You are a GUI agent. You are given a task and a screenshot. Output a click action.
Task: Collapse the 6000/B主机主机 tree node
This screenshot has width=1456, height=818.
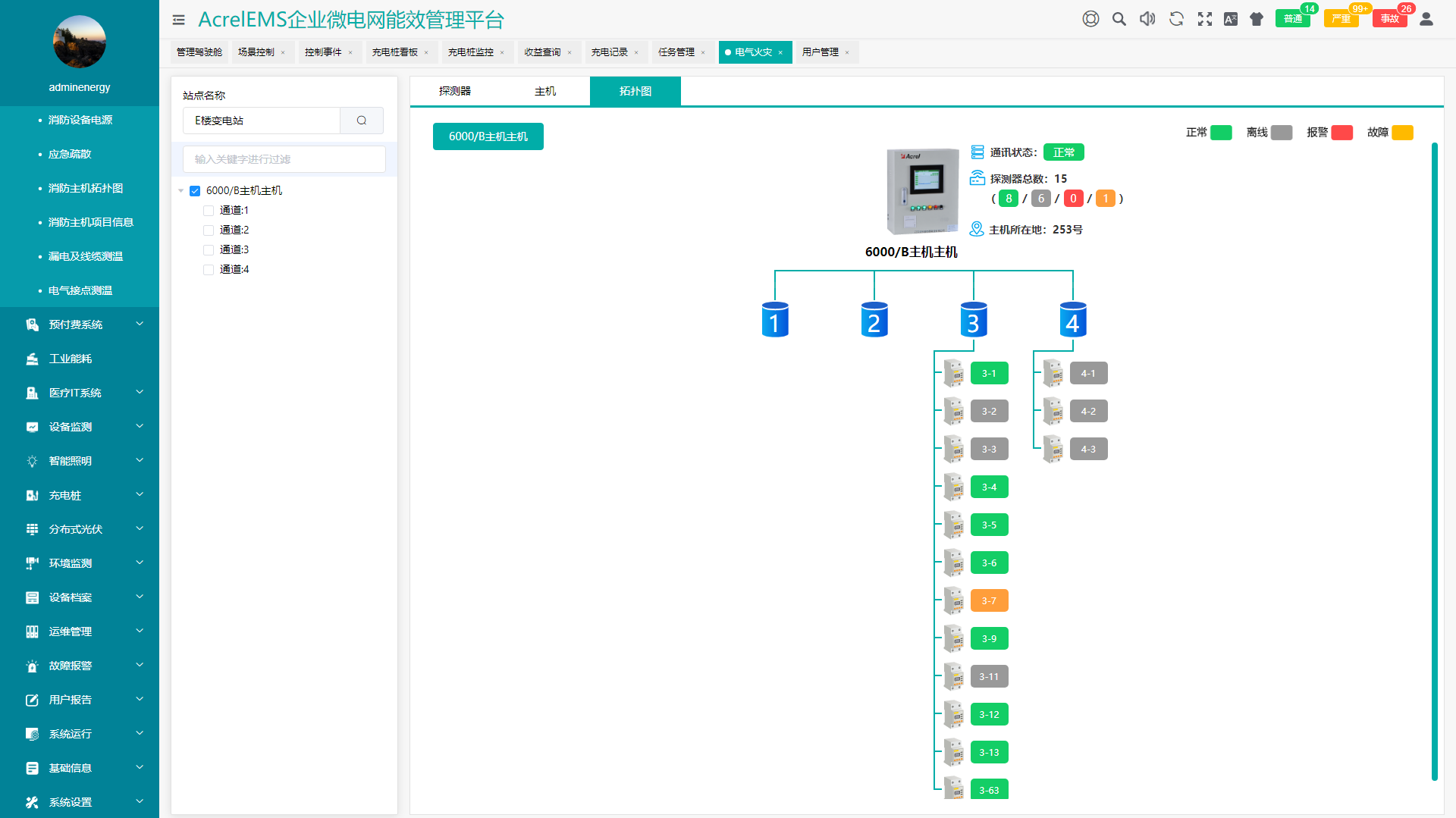[181, 191]
